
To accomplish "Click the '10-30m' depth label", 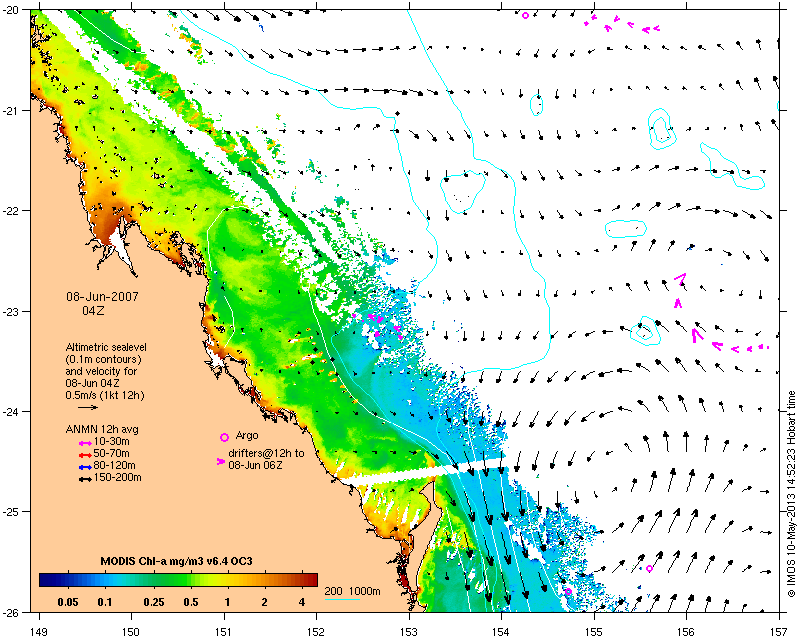I will [112, 441].
